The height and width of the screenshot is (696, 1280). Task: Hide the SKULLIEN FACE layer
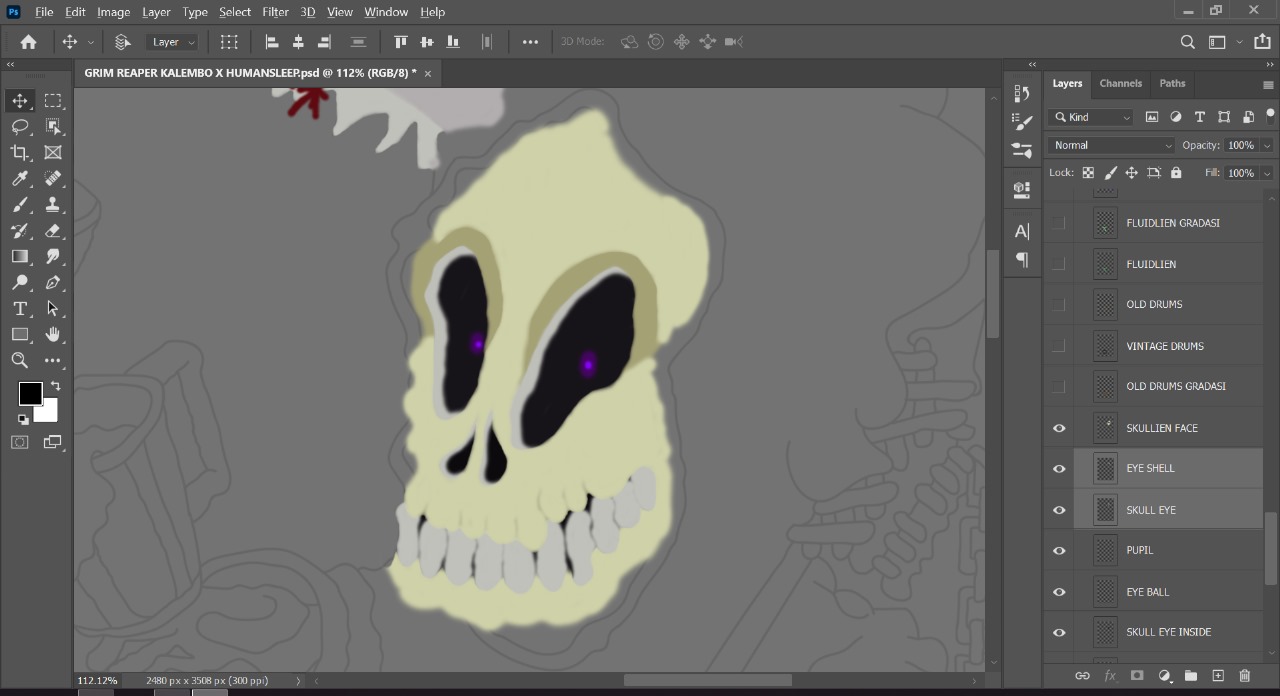pos(1059,428)
